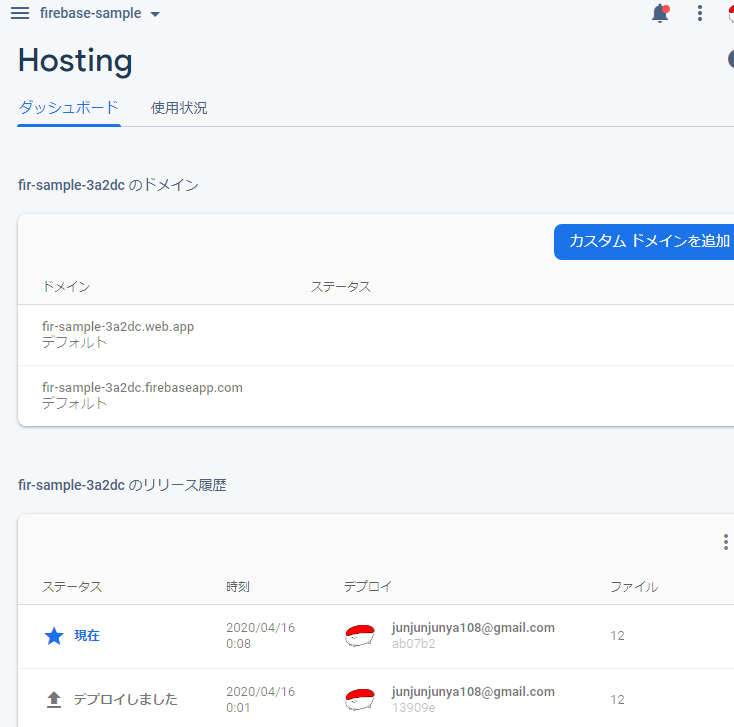Select the 現在 status label
Viewport: 734px width, 727px height.
[87, 636]
